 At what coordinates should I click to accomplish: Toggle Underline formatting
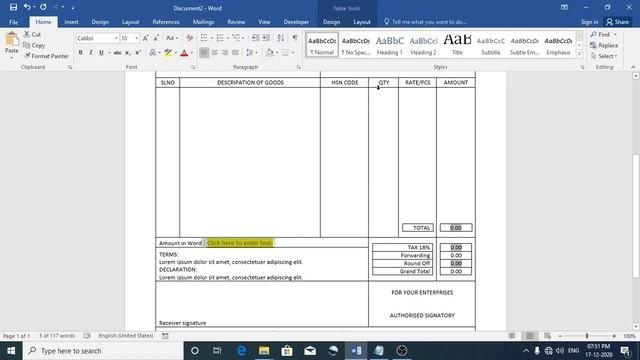click(x=101, y=53)
